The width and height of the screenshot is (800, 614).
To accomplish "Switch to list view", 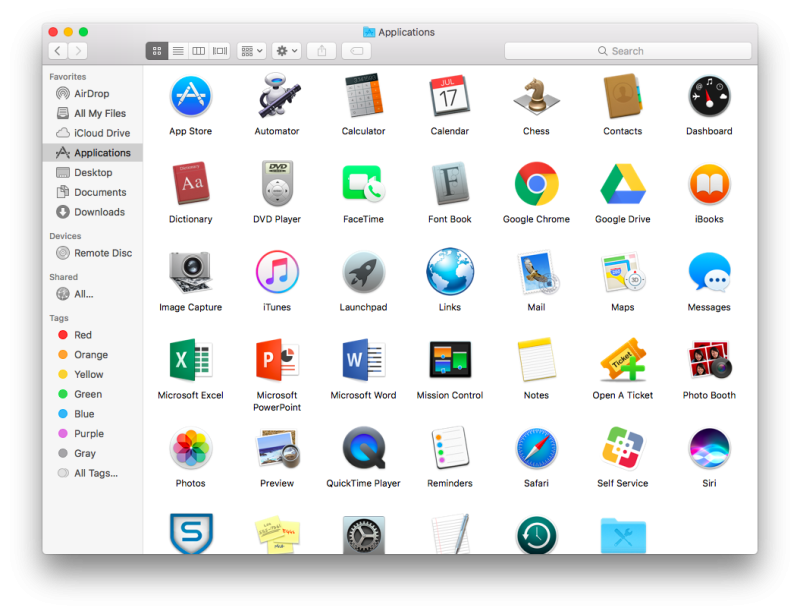I will pyautogui.click(x=178, y=50).
